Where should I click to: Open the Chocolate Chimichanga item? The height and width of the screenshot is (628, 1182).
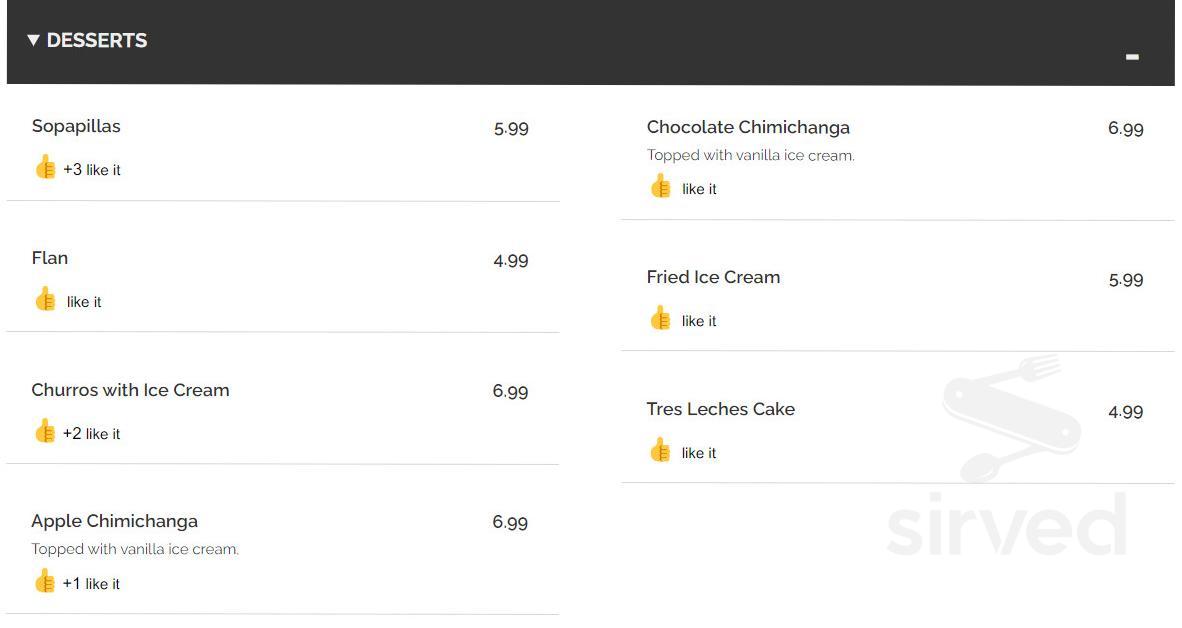pyautogui.click(x=748, y=127)
